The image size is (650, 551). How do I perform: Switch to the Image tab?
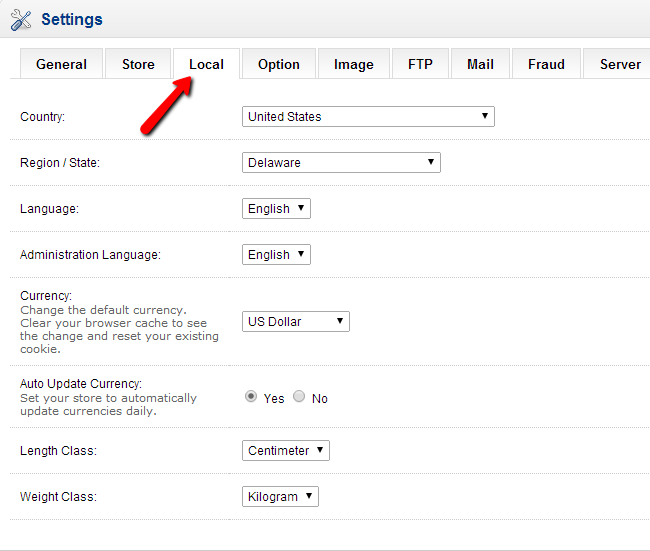353,64
